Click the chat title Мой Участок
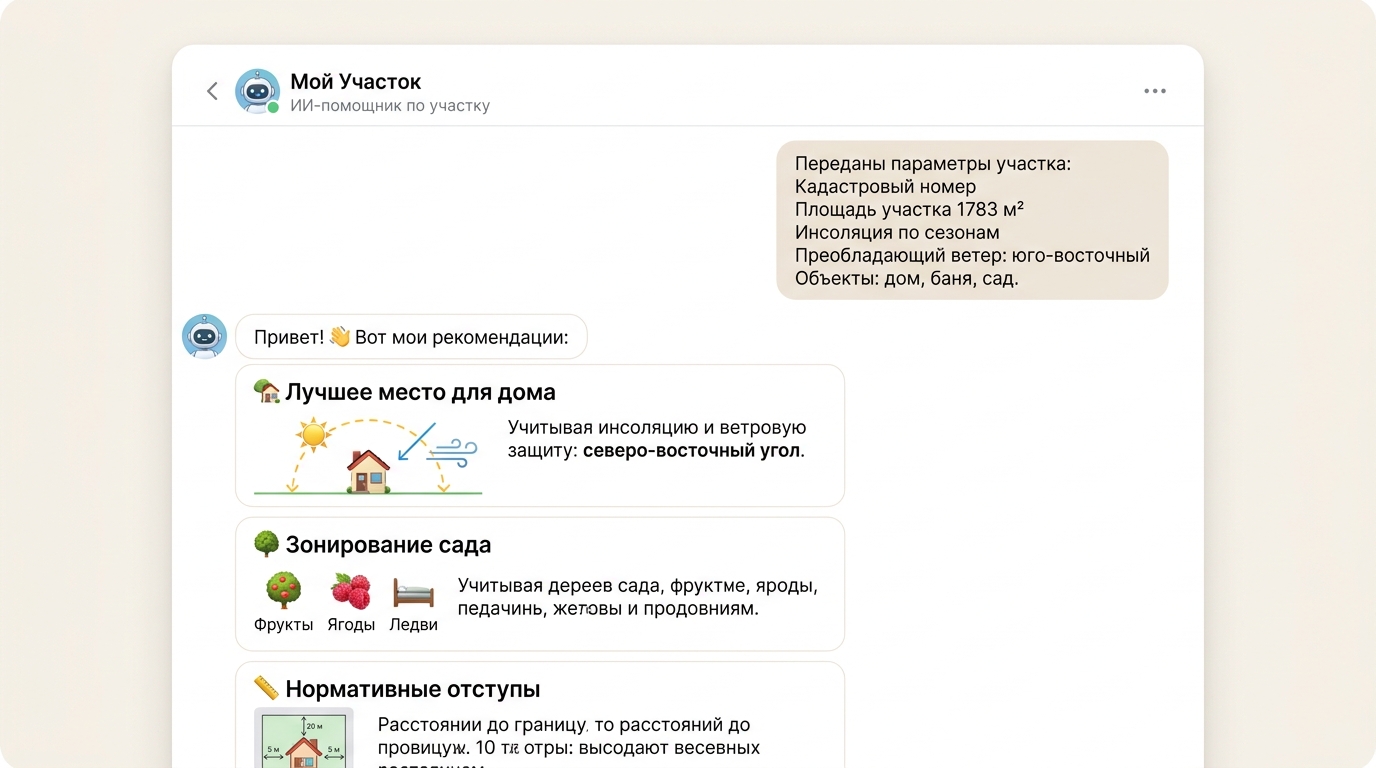Image resolution: width=1376 pixels, height=768 pixels. pos(356,81)
